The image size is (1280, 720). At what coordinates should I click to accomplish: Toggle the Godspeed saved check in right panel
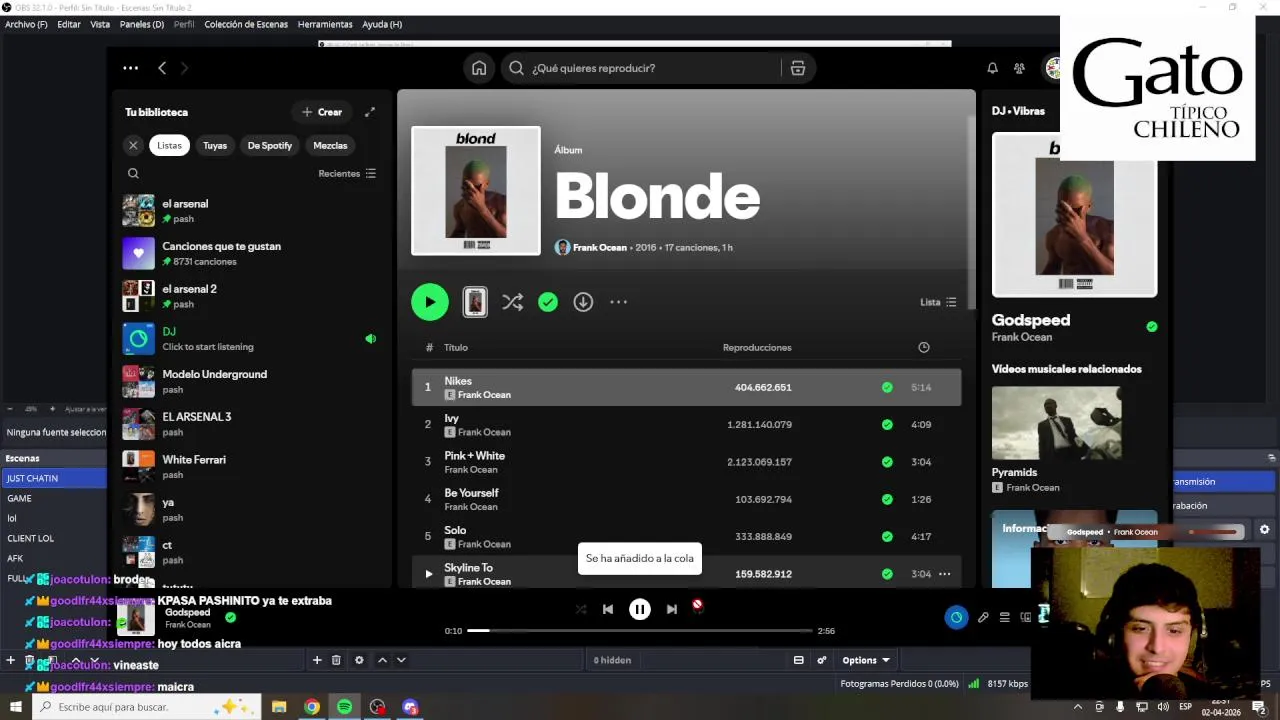click(1152, 326)
